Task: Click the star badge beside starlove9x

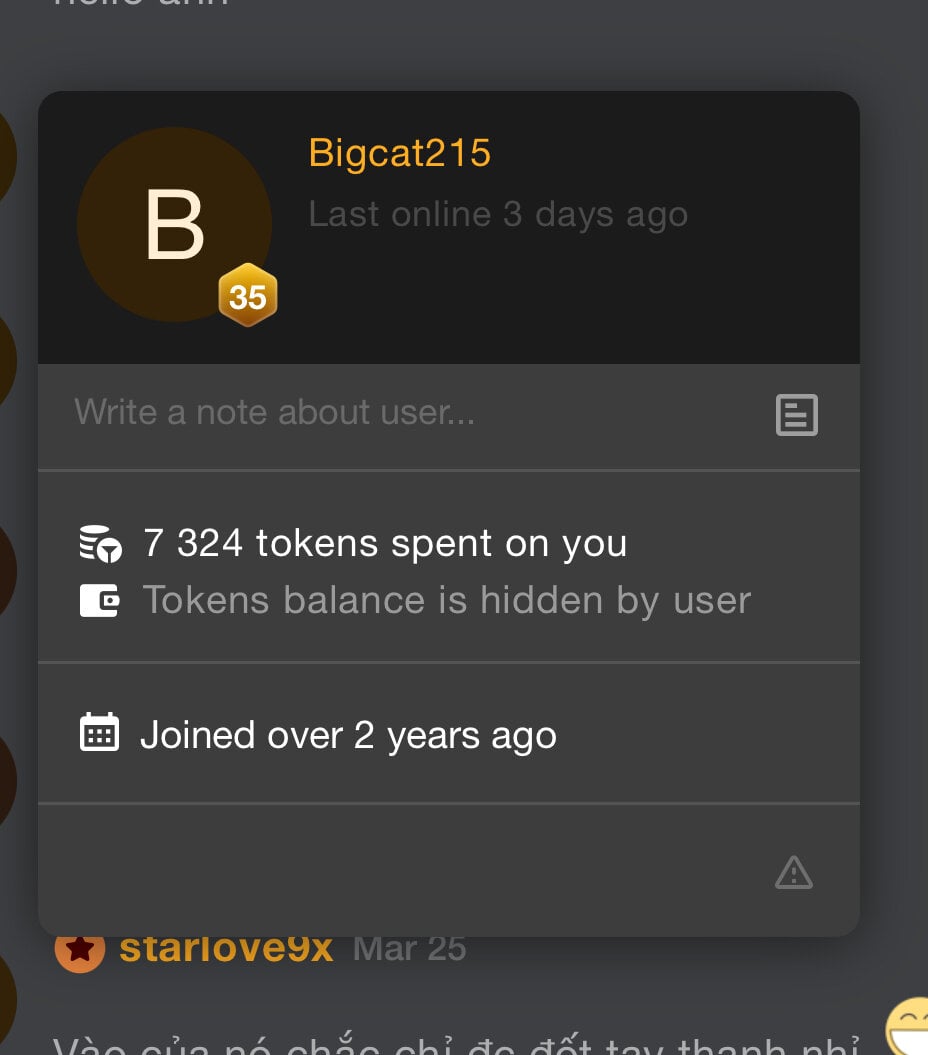Action: coord(80,949)
